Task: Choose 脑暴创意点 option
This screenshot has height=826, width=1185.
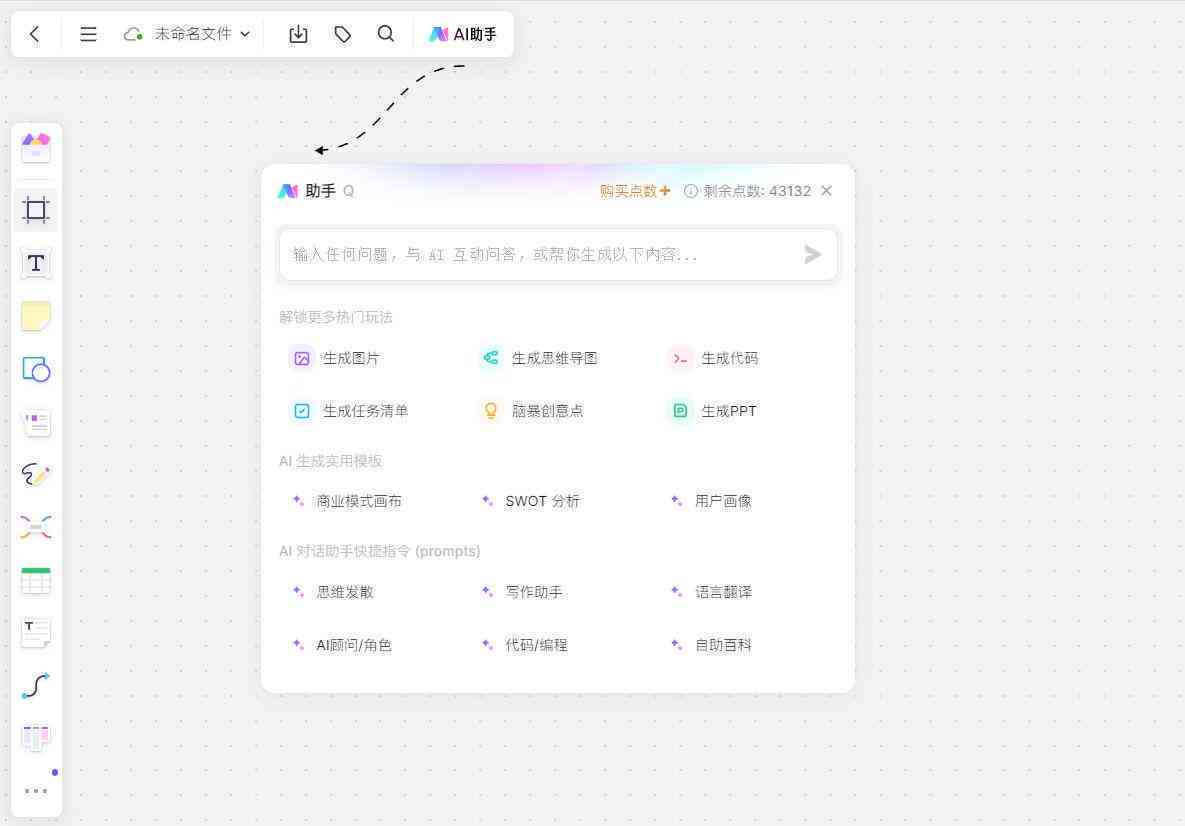Action: (x=532, y=411)
